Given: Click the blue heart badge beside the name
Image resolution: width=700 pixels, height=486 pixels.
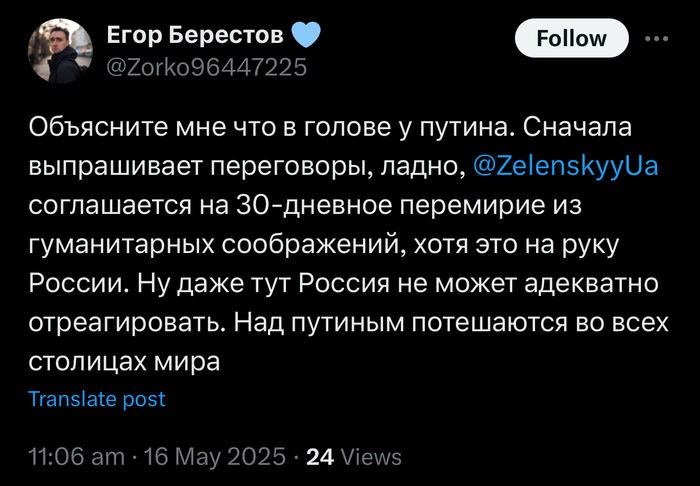Looking at the screenshot, I should 306,37.
